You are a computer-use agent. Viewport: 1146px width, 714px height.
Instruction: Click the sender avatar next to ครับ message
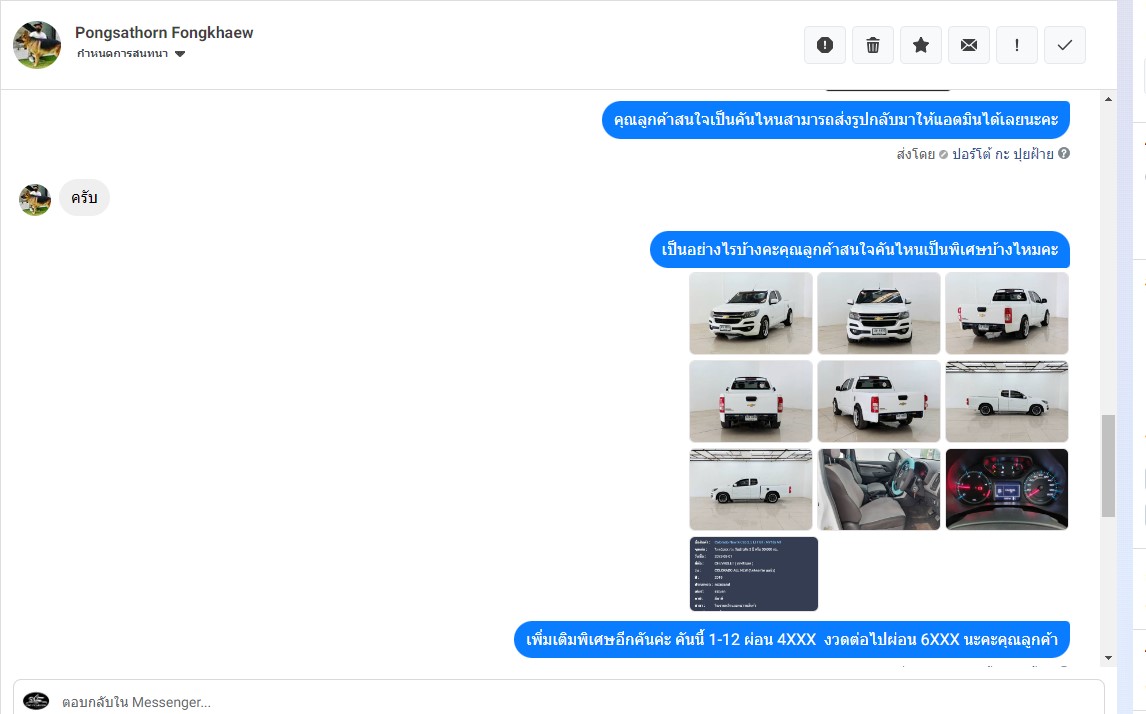(34, 199)
